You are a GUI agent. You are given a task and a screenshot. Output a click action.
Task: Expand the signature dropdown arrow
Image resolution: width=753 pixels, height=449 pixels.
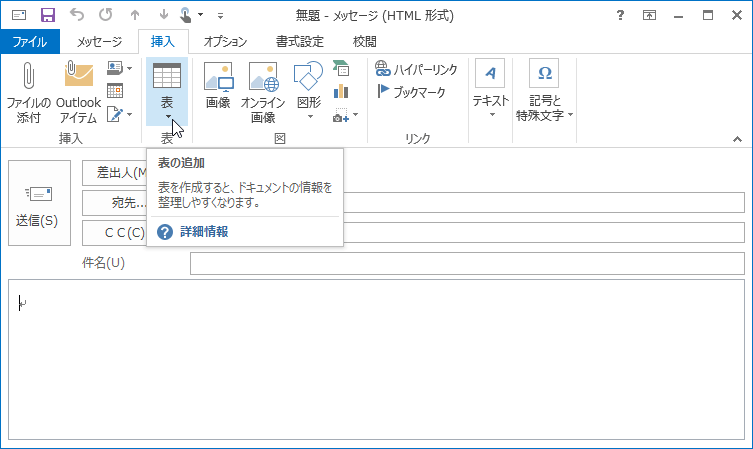129,114
